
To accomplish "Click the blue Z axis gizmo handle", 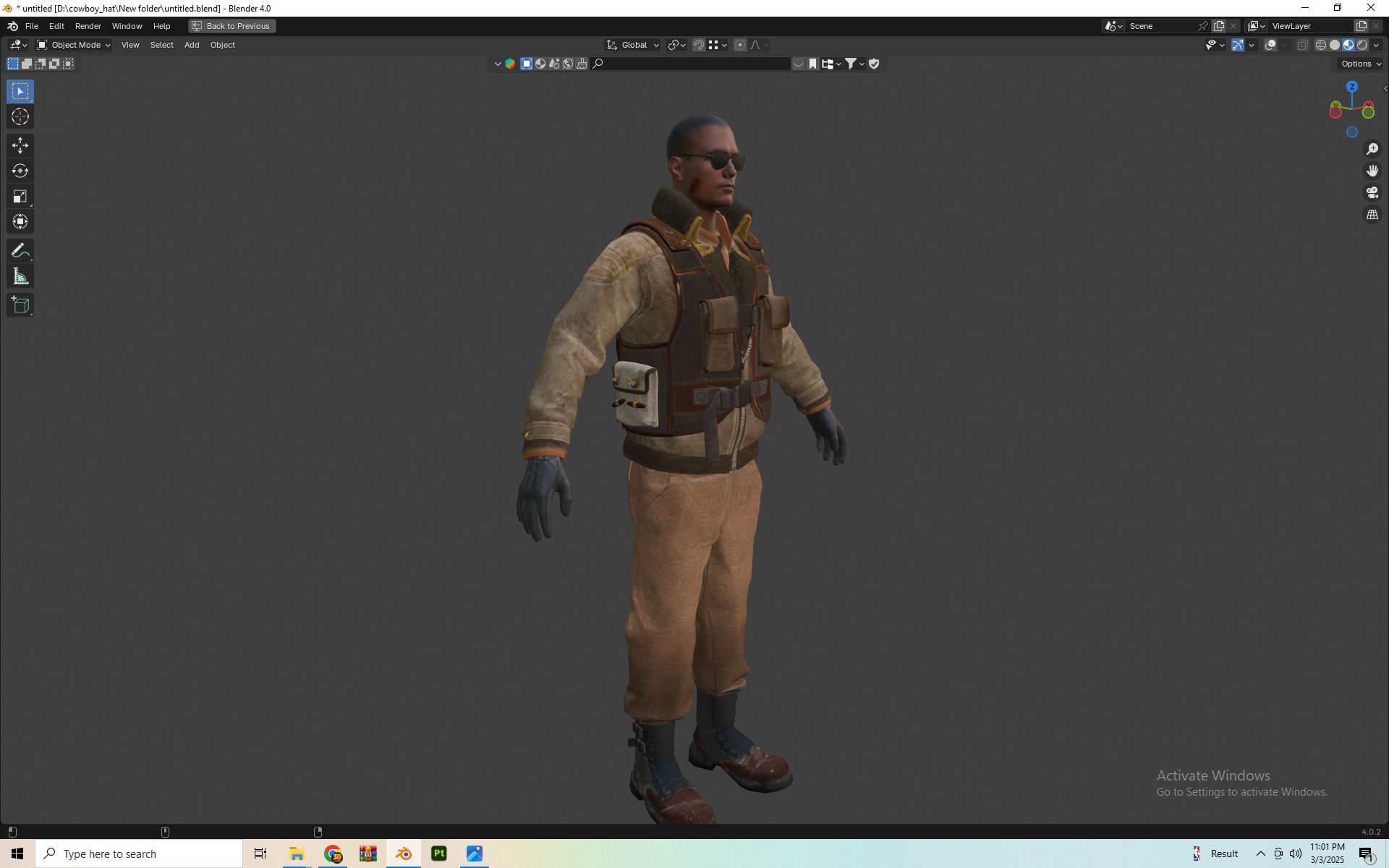I will coord(1352,87).
